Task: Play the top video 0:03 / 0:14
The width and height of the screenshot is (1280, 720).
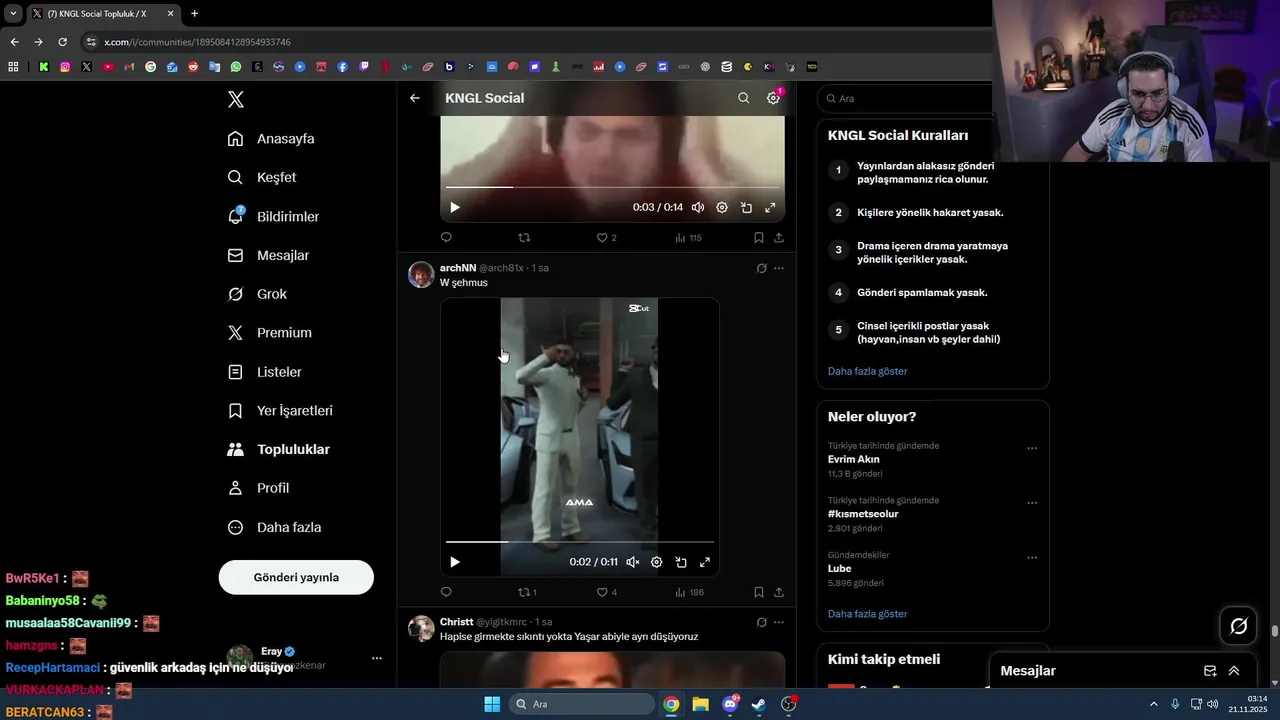Action: tap(455, 207)
